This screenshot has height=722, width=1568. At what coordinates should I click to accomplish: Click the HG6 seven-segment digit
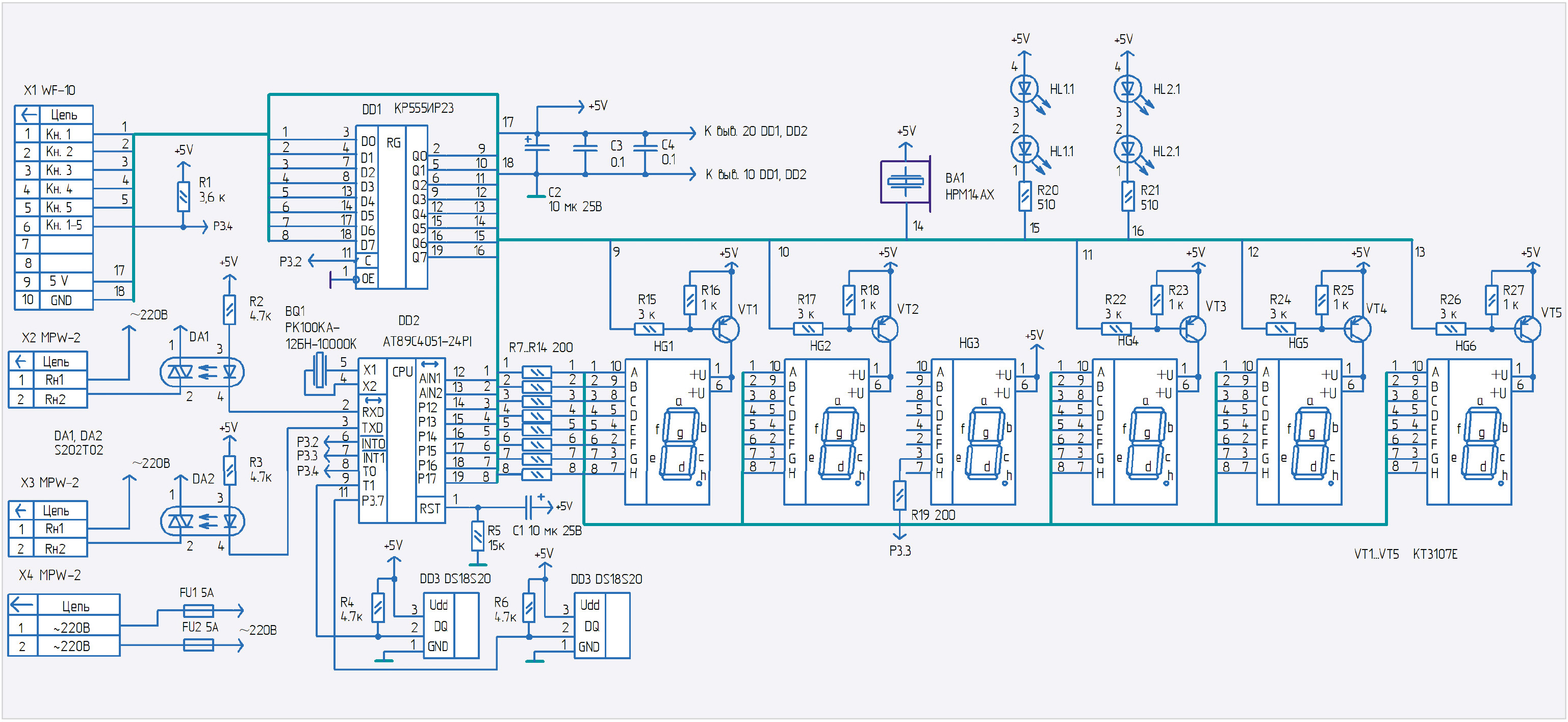(1480, 443)
